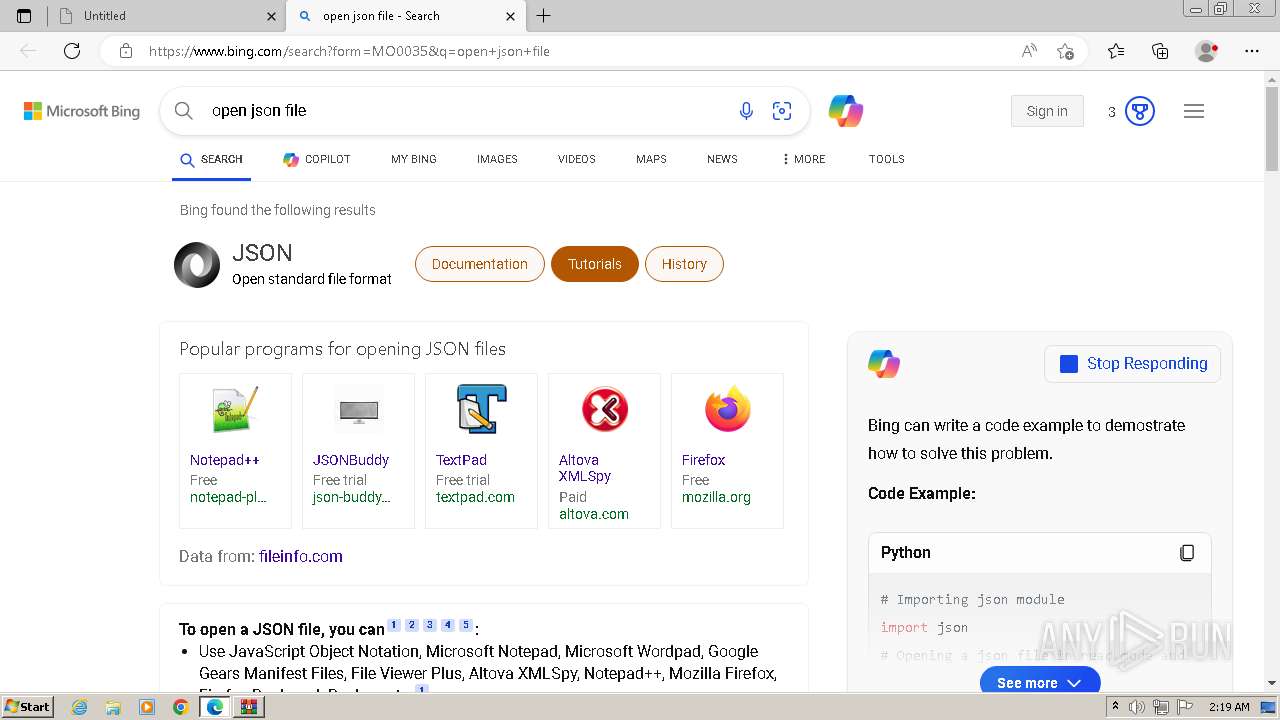Open the Notepad++ program icon
Image resolution: width=1280 pixels, height=720 pixels.
(235, 410)
